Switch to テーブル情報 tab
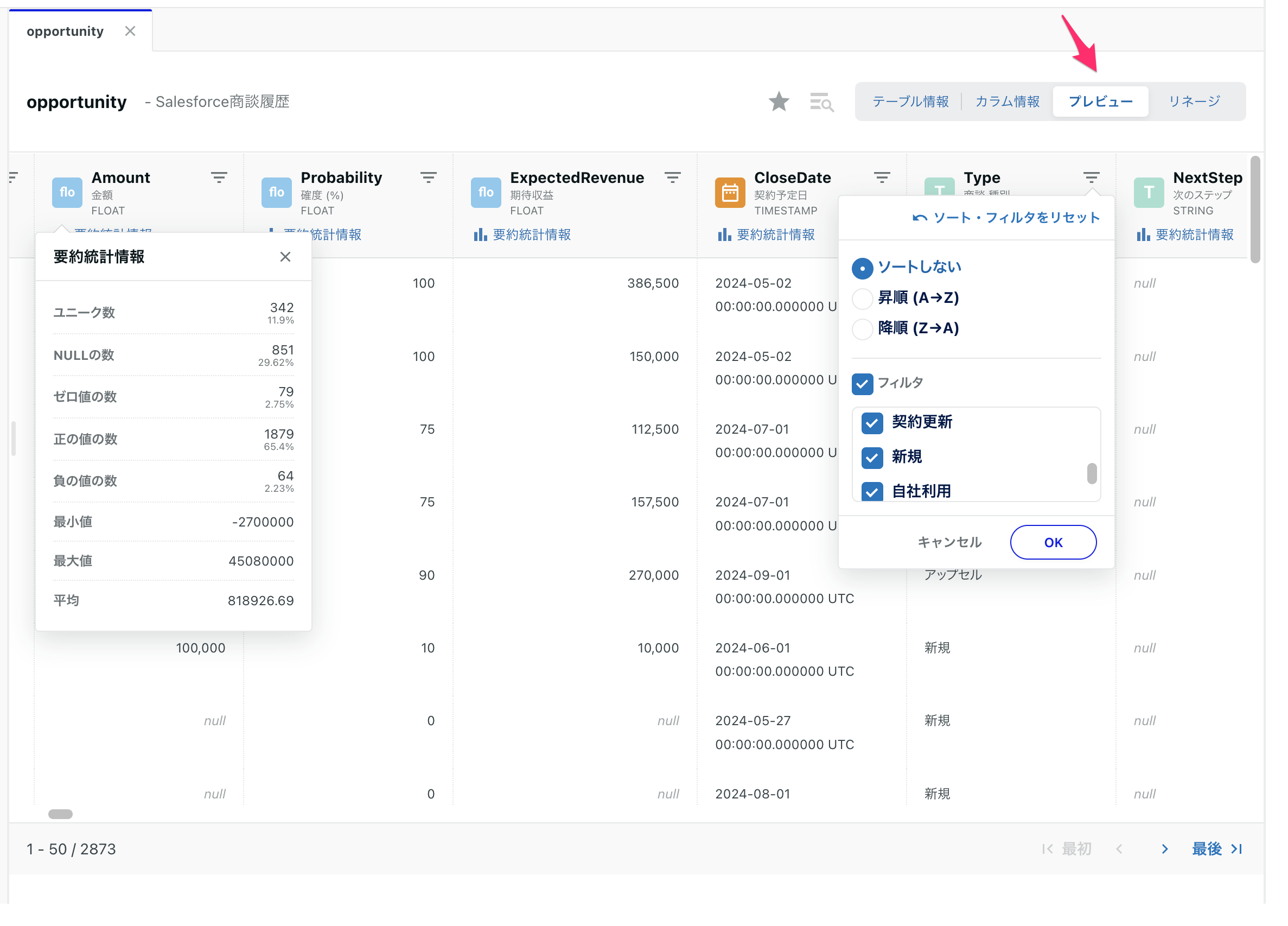This screenshot has height=926, width=1288. coord(910,102)
